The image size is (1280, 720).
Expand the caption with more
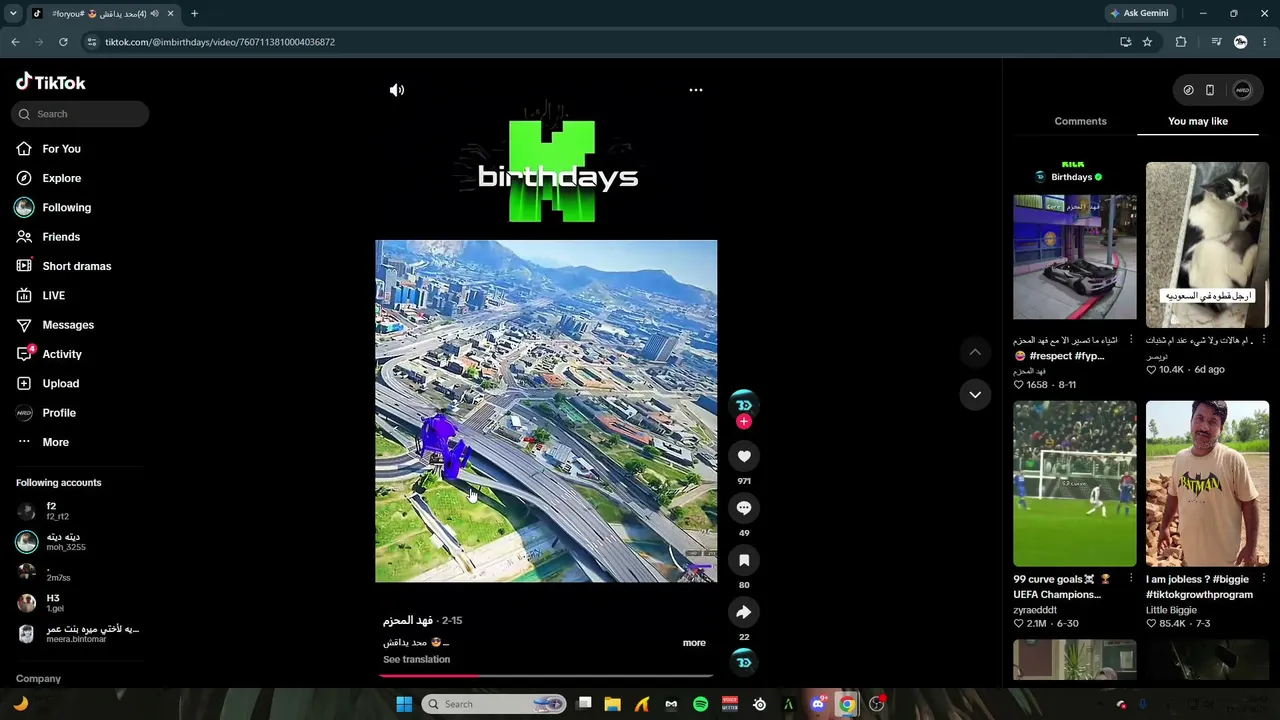pos(694,643)
